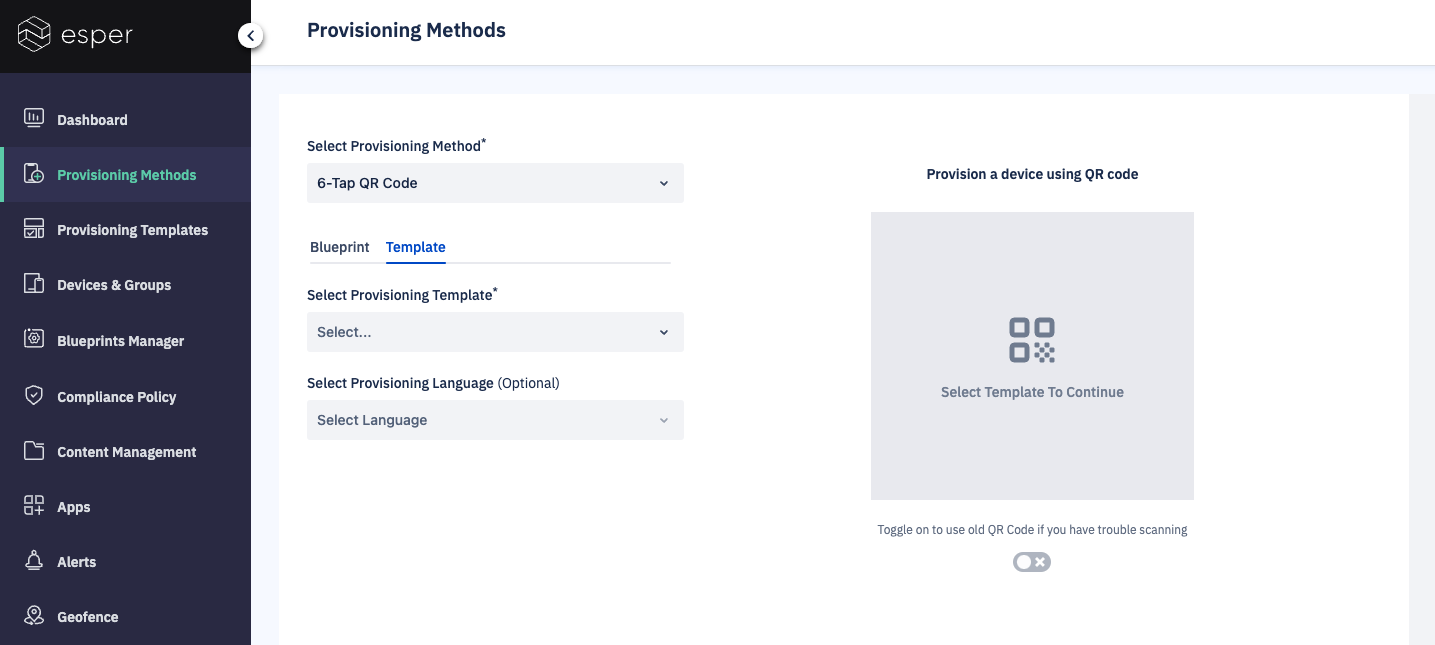Open Provisioning Templates via its sidebar icon

[33, 229]
